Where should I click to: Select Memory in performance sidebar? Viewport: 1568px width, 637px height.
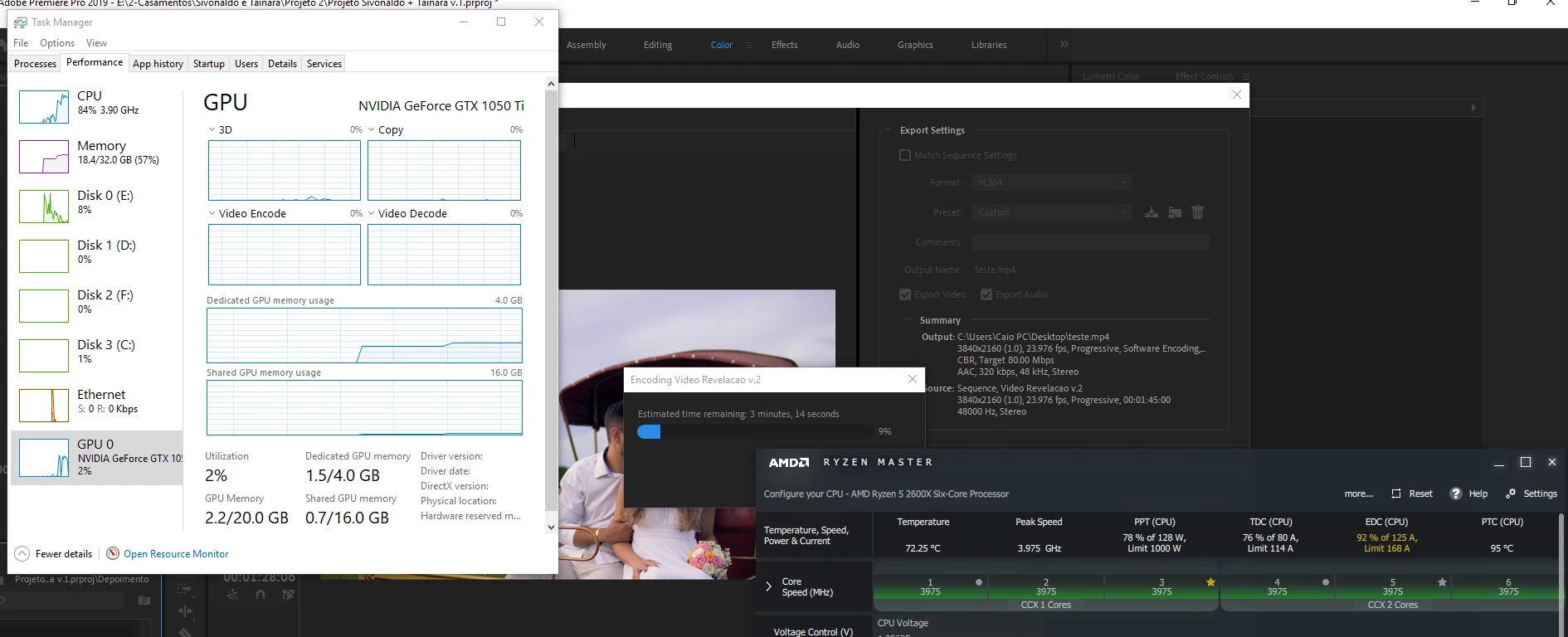click(x=96, y=157)
